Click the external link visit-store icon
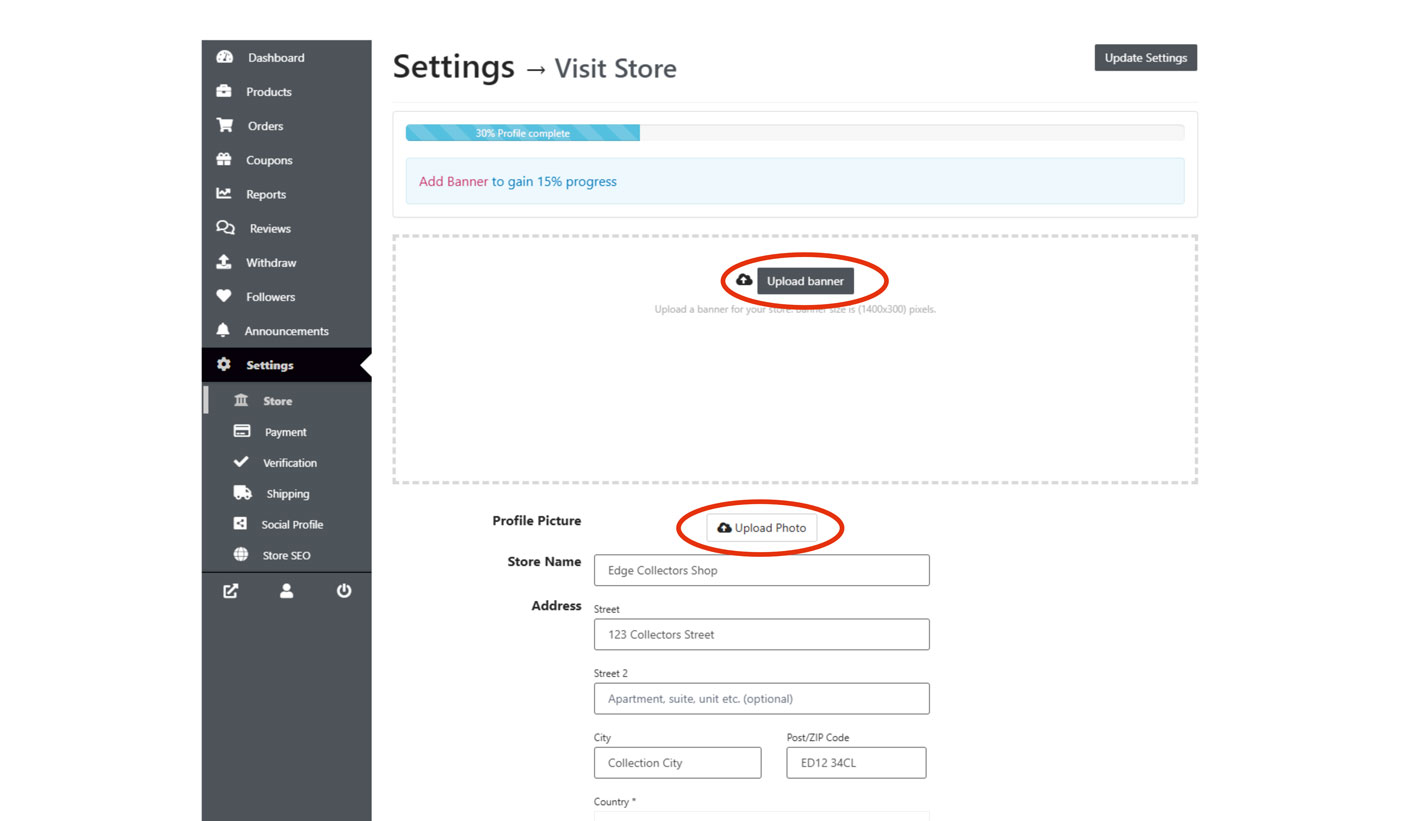 point(230,591)
